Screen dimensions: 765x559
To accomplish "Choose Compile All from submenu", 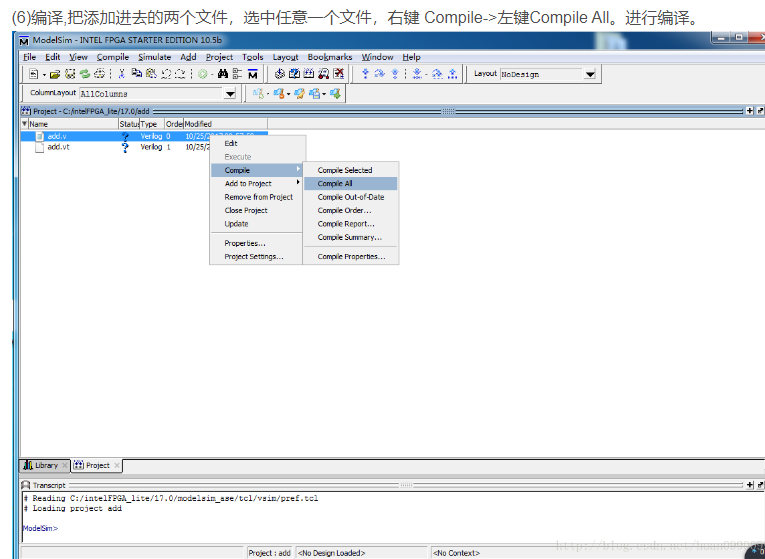I will [350, 183].
